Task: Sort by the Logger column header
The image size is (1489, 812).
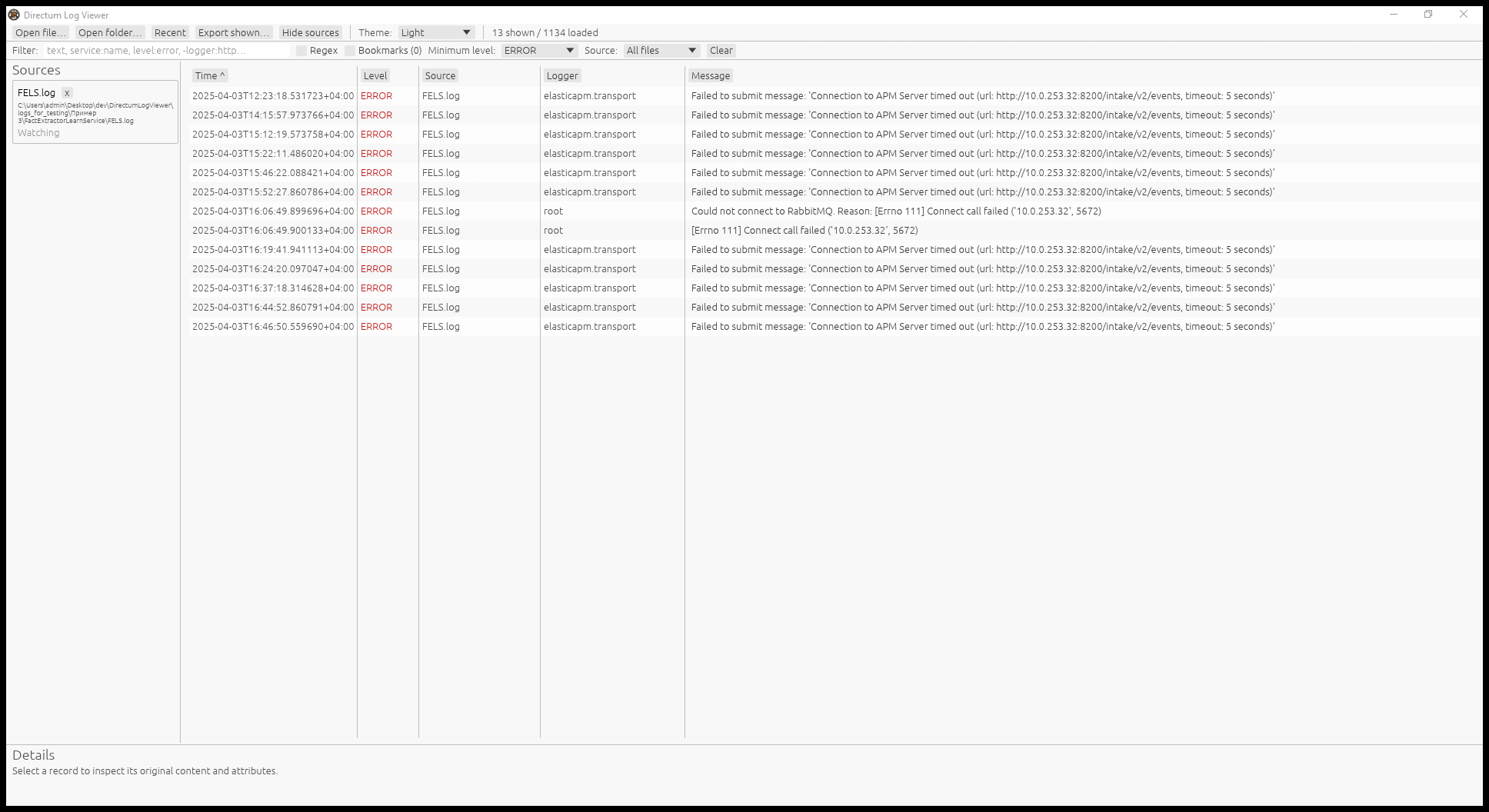Action: click(562, 75)
